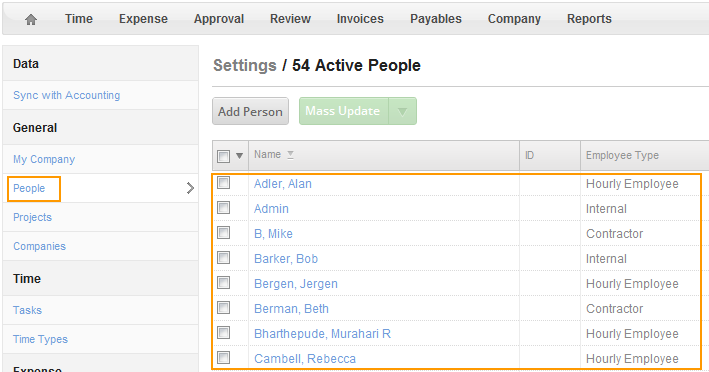Switch to the Reports menu

click(x=589, y=19)
